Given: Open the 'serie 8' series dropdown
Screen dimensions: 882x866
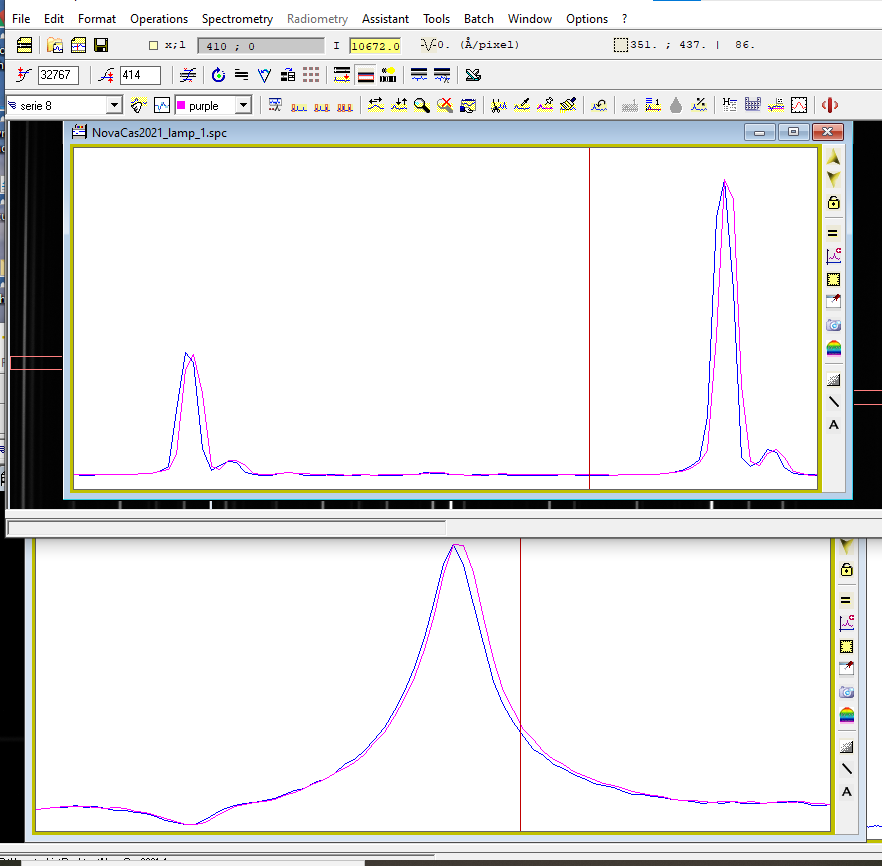Looking at the screenshot, I should (x=113, y=105).
